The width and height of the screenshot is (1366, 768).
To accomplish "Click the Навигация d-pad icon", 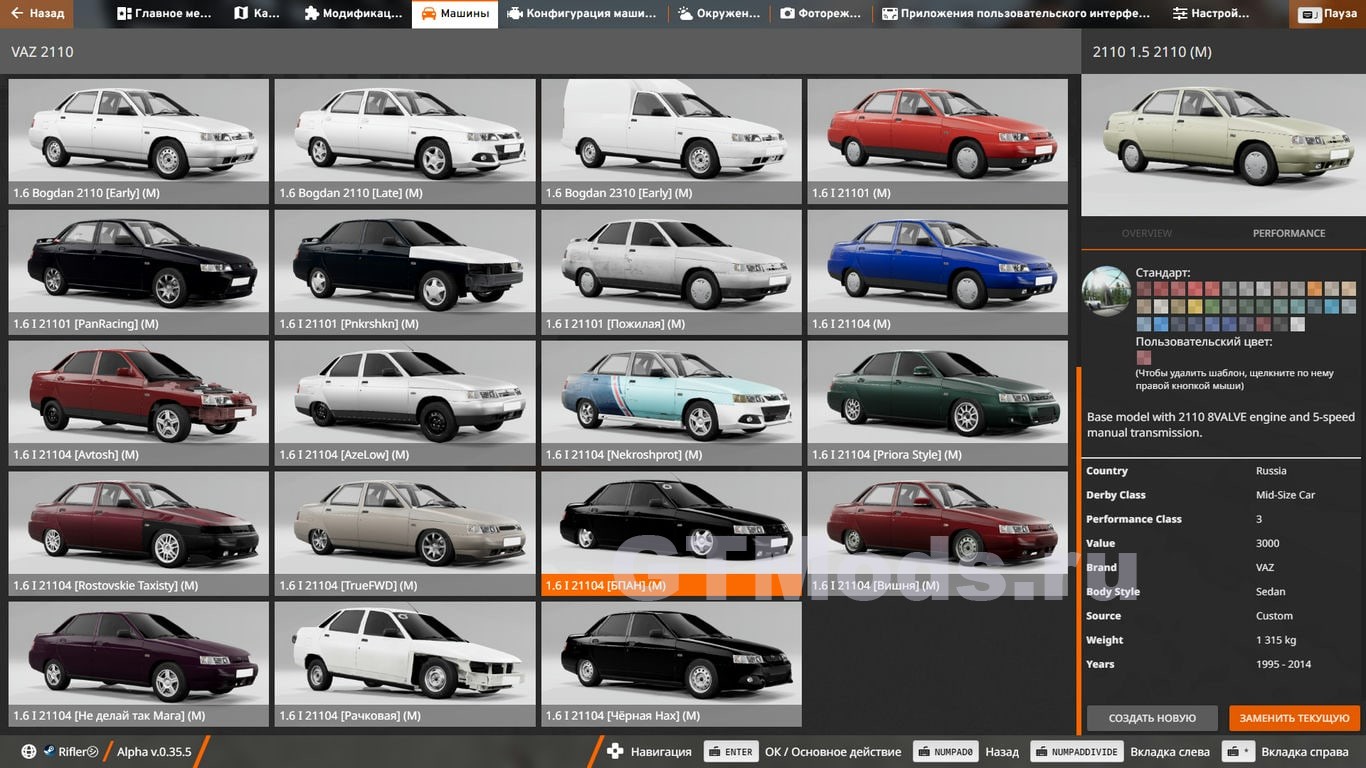I will pos(616,752).
